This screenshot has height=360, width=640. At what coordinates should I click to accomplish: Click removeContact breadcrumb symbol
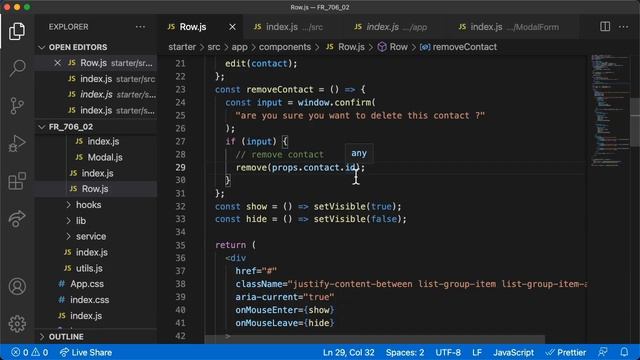pyautogui.click(x=459, y=47)
